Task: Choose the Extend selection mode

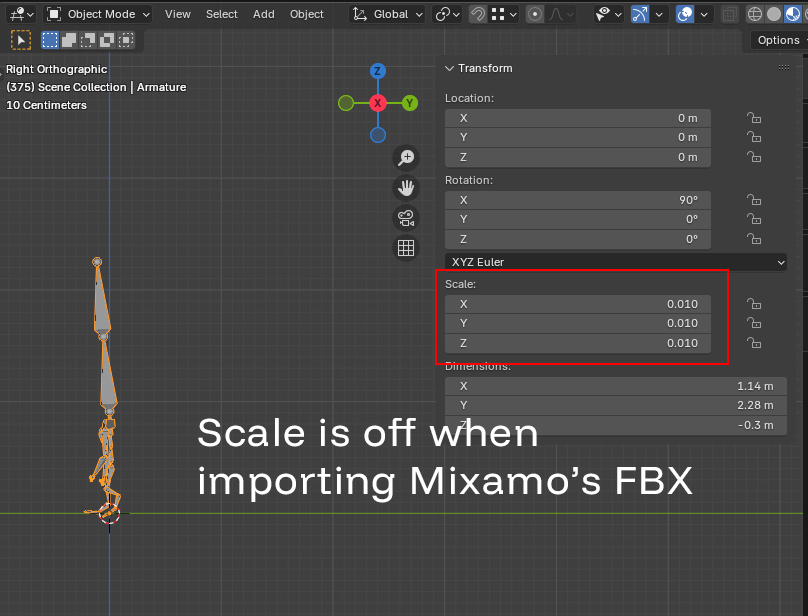Action: pos(69,40)
